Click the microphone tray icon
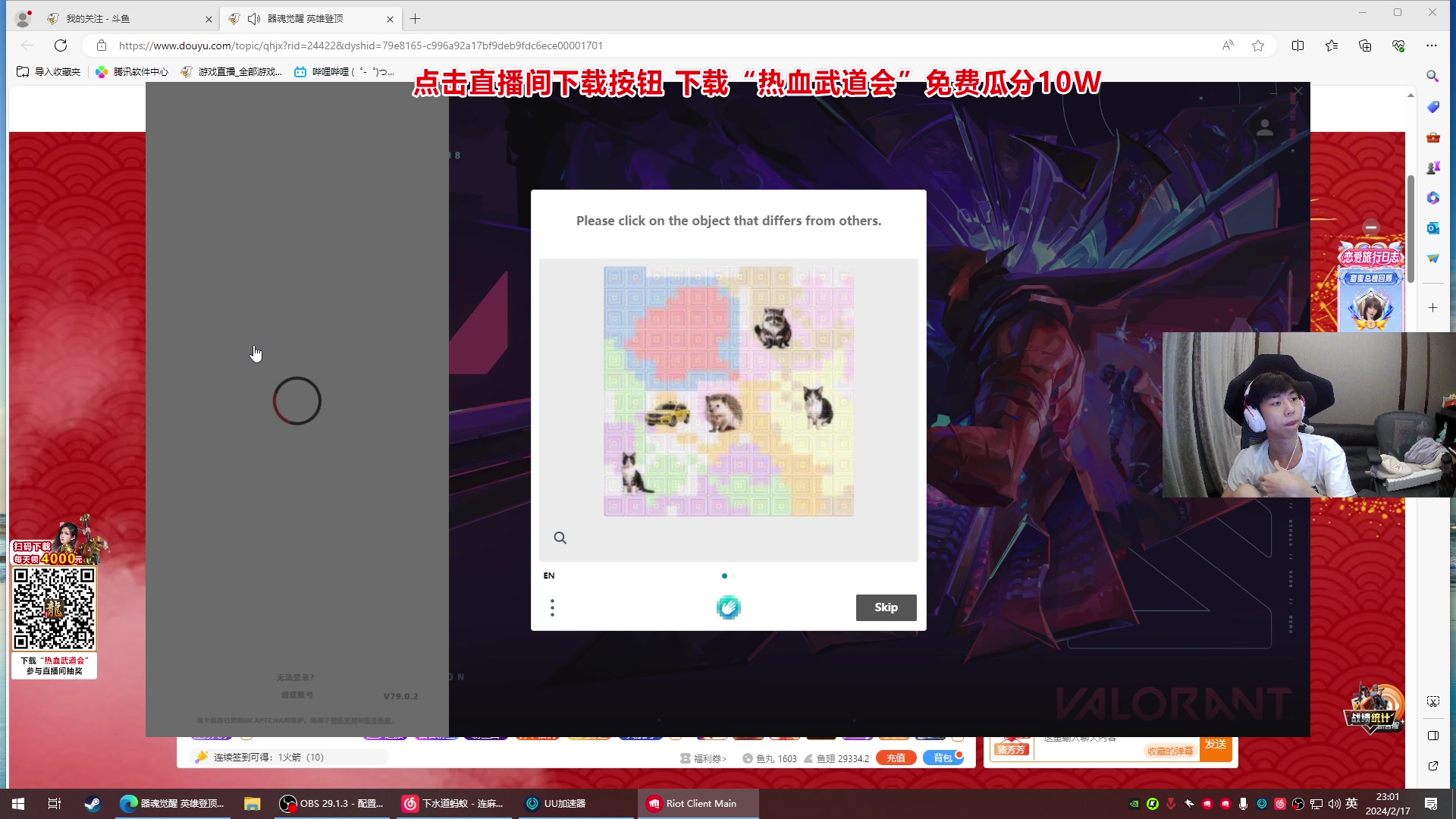This screenshot has height=819, width=1456. pyautogui.click(x=1243, y=804)
